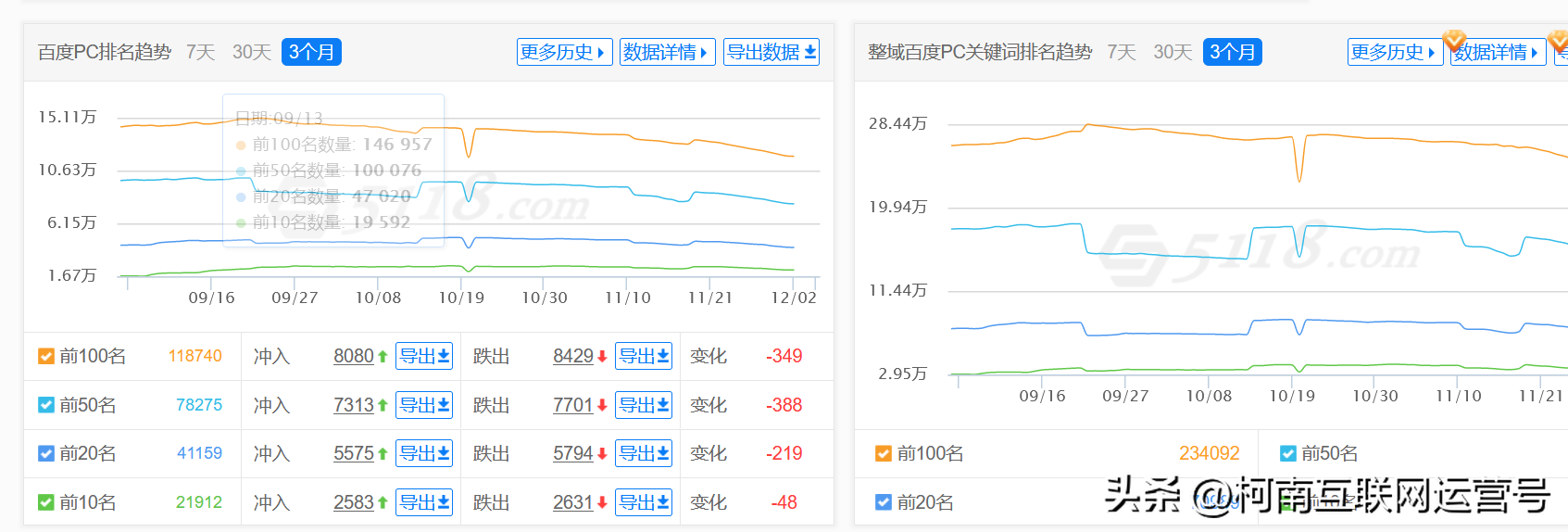Image resolution: width=1568 pixels, height=532 pixels.
Task: Open 更多历史 in 整域 keyword ranking panel
Action: [x=1395, y=52]
